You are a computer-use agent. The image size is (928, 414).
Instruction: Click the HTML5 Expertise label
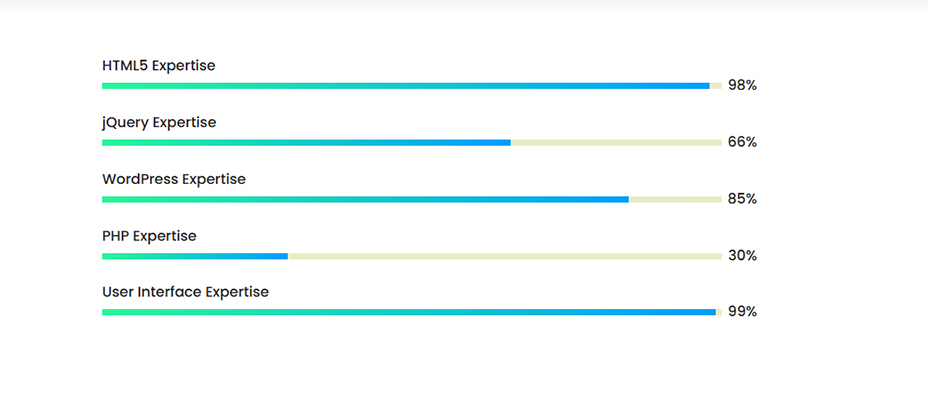pyautogui.click(x=159, y=66)
